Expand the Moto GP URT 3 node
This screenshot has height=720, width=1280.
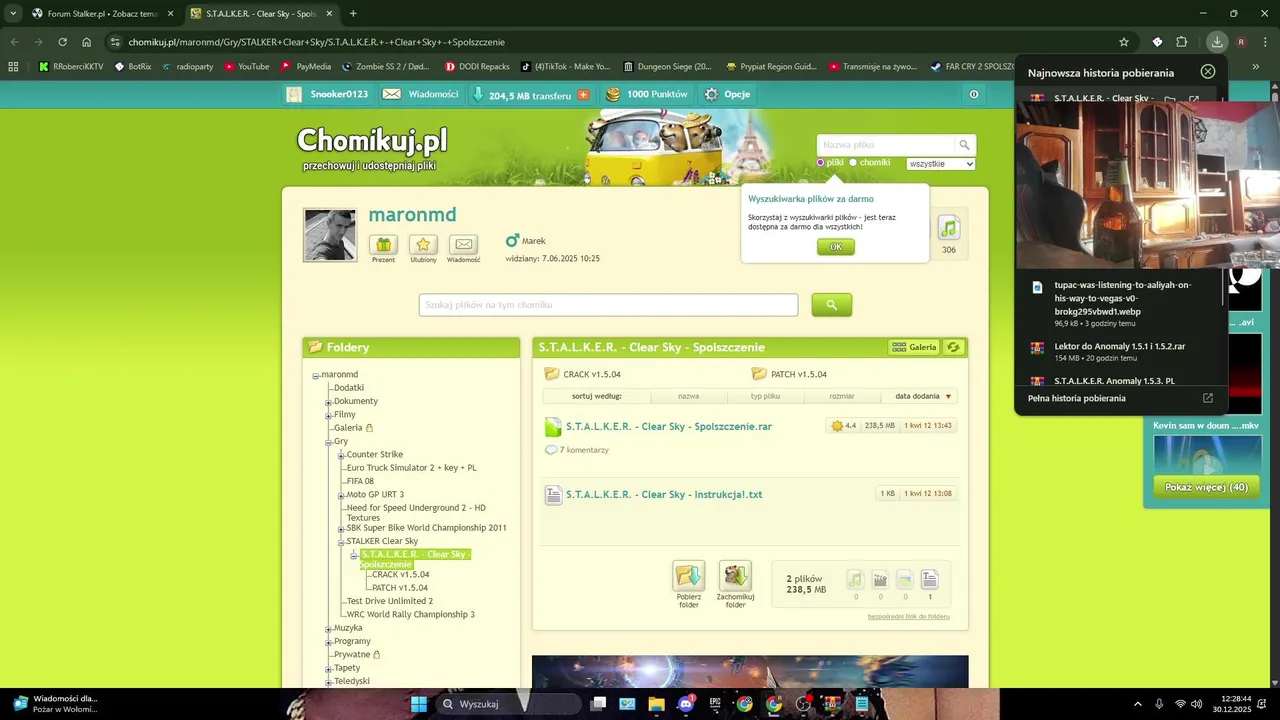pyautogui.click(x=341, y=495)
